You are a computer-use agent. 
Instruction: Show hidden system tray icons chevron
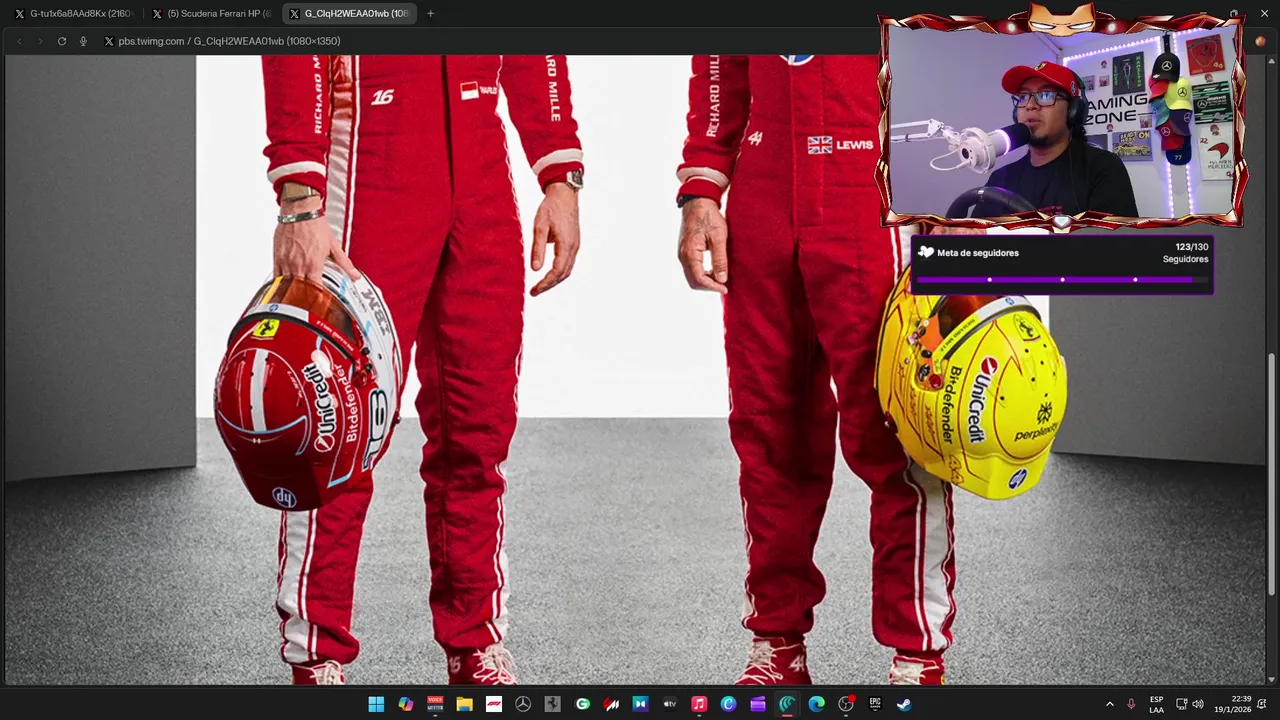[x=1109, y=704]
